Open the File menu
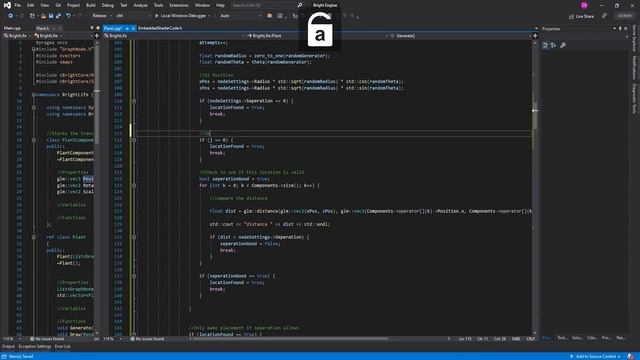640x360 pixels. coord(18,5)
